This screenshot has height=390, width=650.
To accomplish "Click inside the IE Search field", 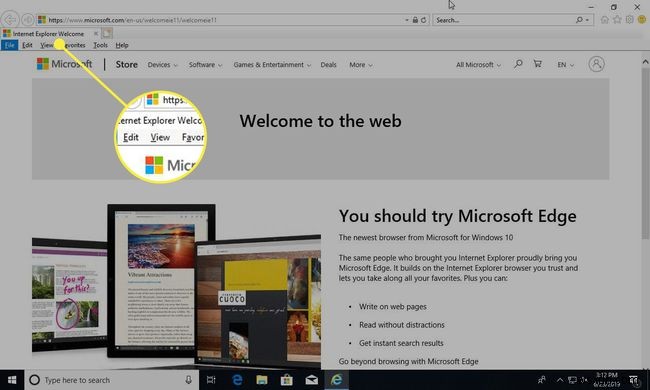I will [x=504, y=20].
